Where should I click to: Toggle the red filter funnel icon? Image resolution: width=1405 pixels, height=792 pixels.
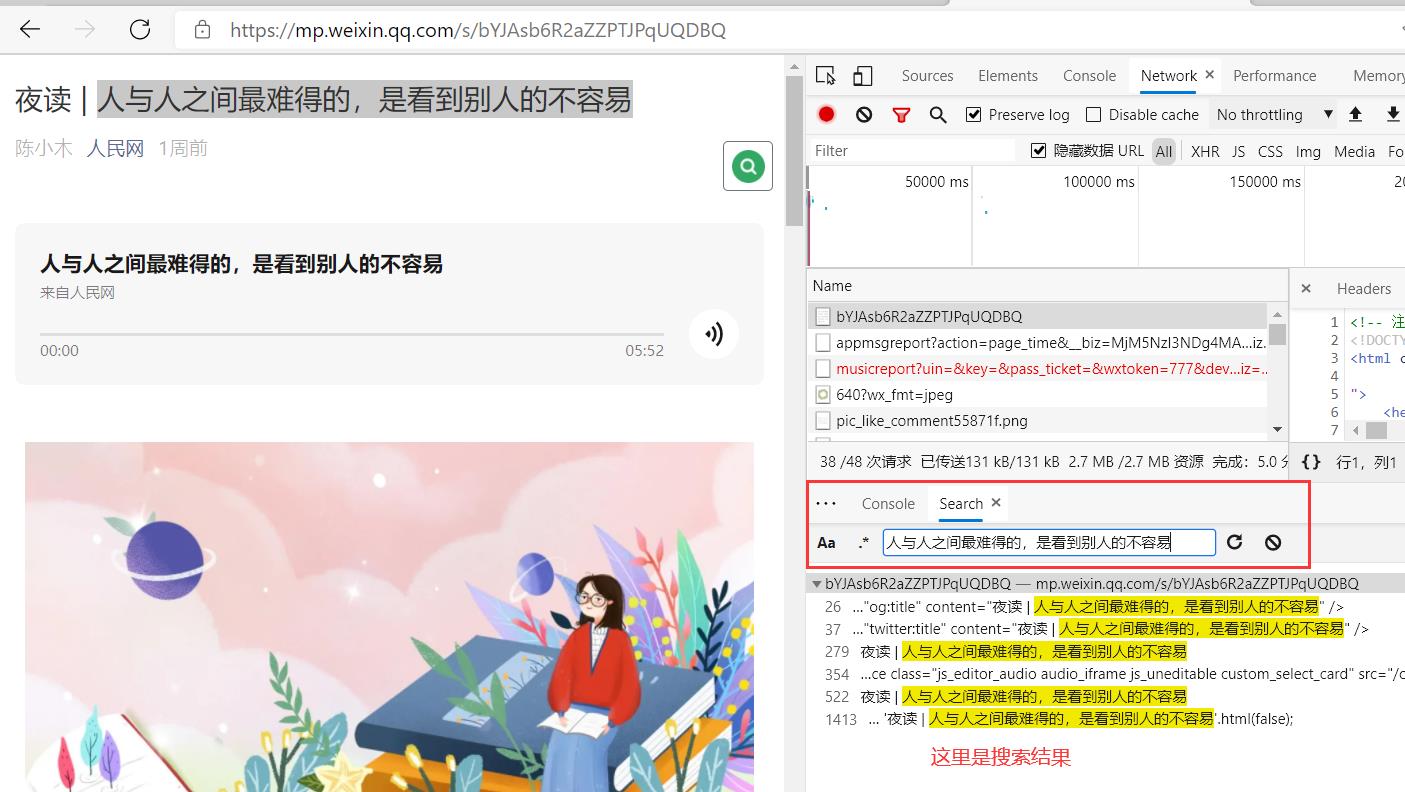click(x=901, y=115)
